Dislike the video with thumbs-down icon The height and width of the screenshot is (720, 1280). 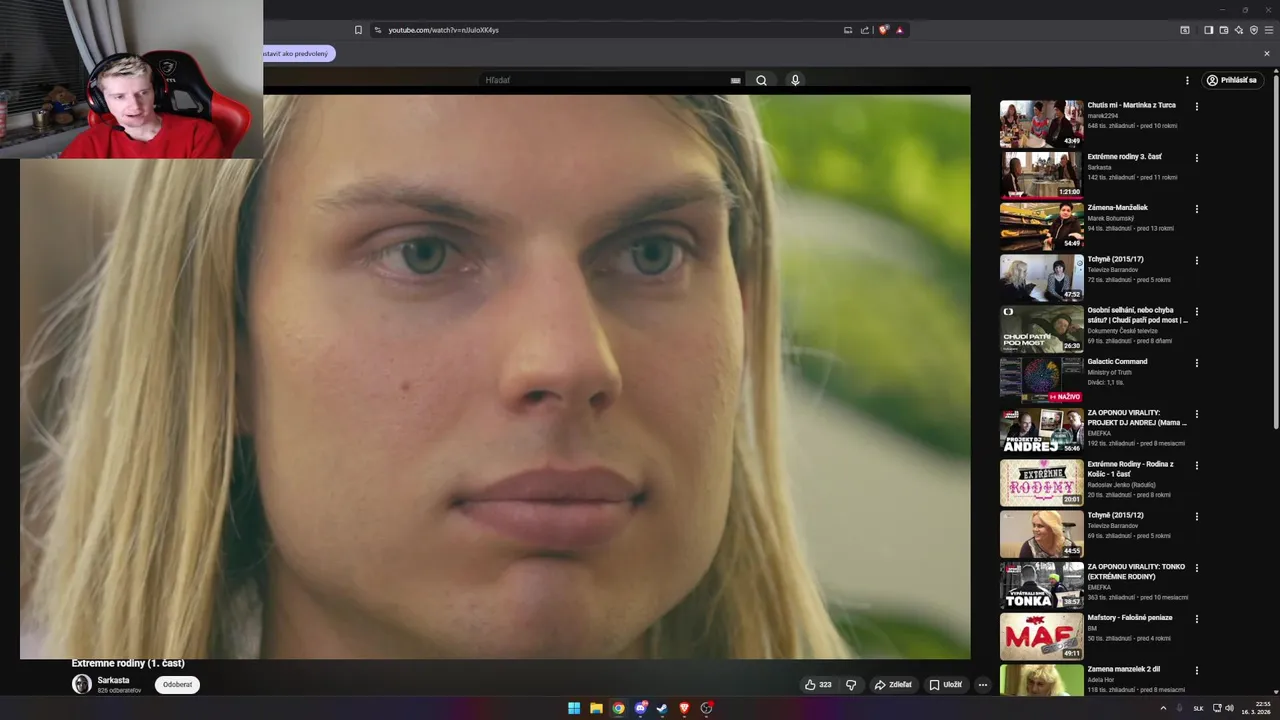tap(851, 685)
